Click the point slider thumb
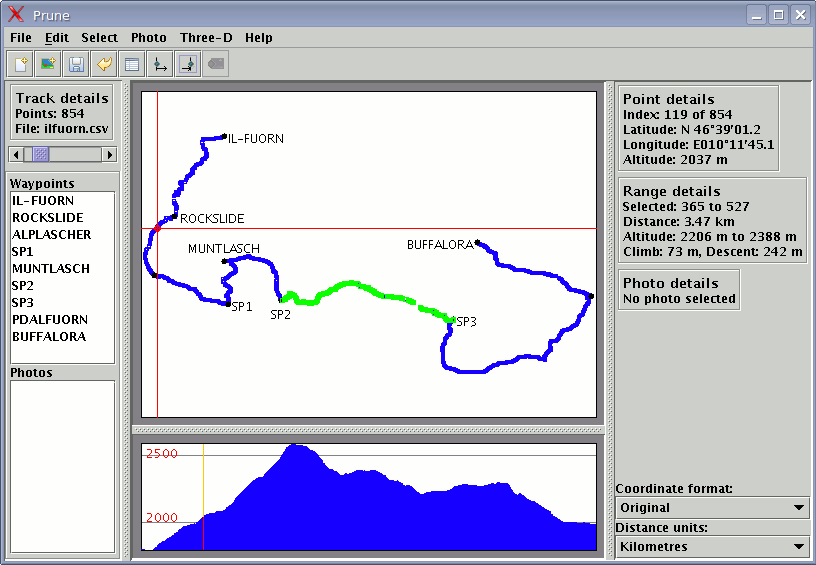Screen dimensions: 816x565 40,155
